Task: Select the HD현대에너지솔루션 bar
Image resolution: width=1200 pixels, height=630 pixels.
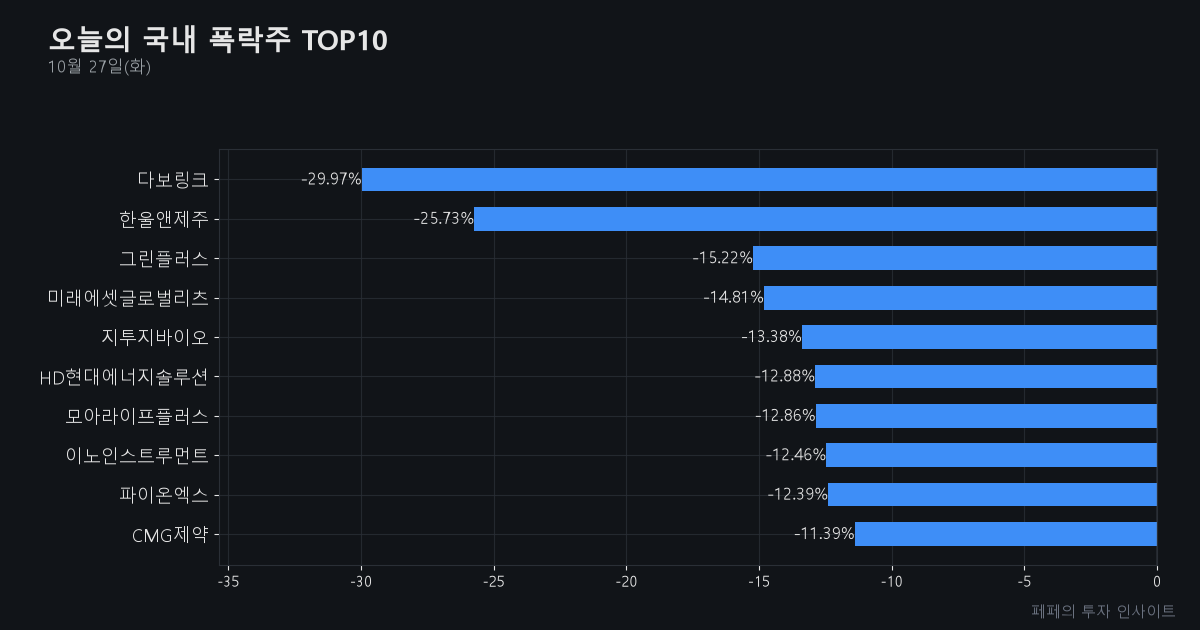Action: point(986,376)
